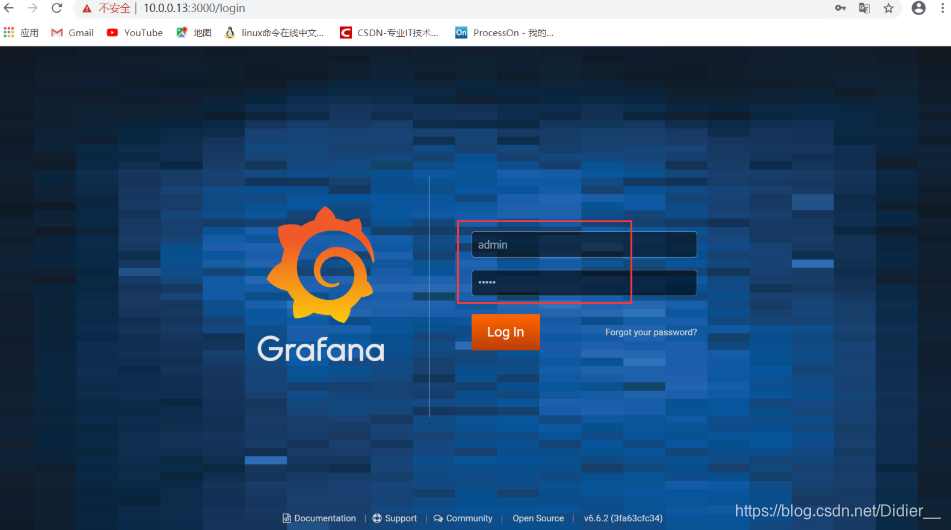Viewport: 951px width, 530px height.
Task: Reload the login page
Action: click(x=56, y=8)
